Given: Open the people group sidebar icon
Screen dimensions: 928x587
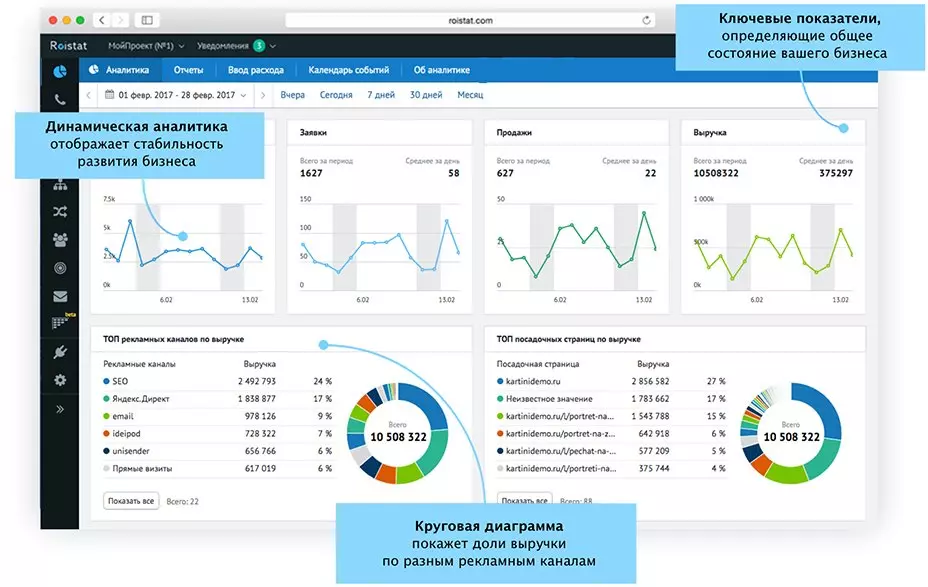Looking at the screenshot, I should pyautogui.click(x=60, y=240).
